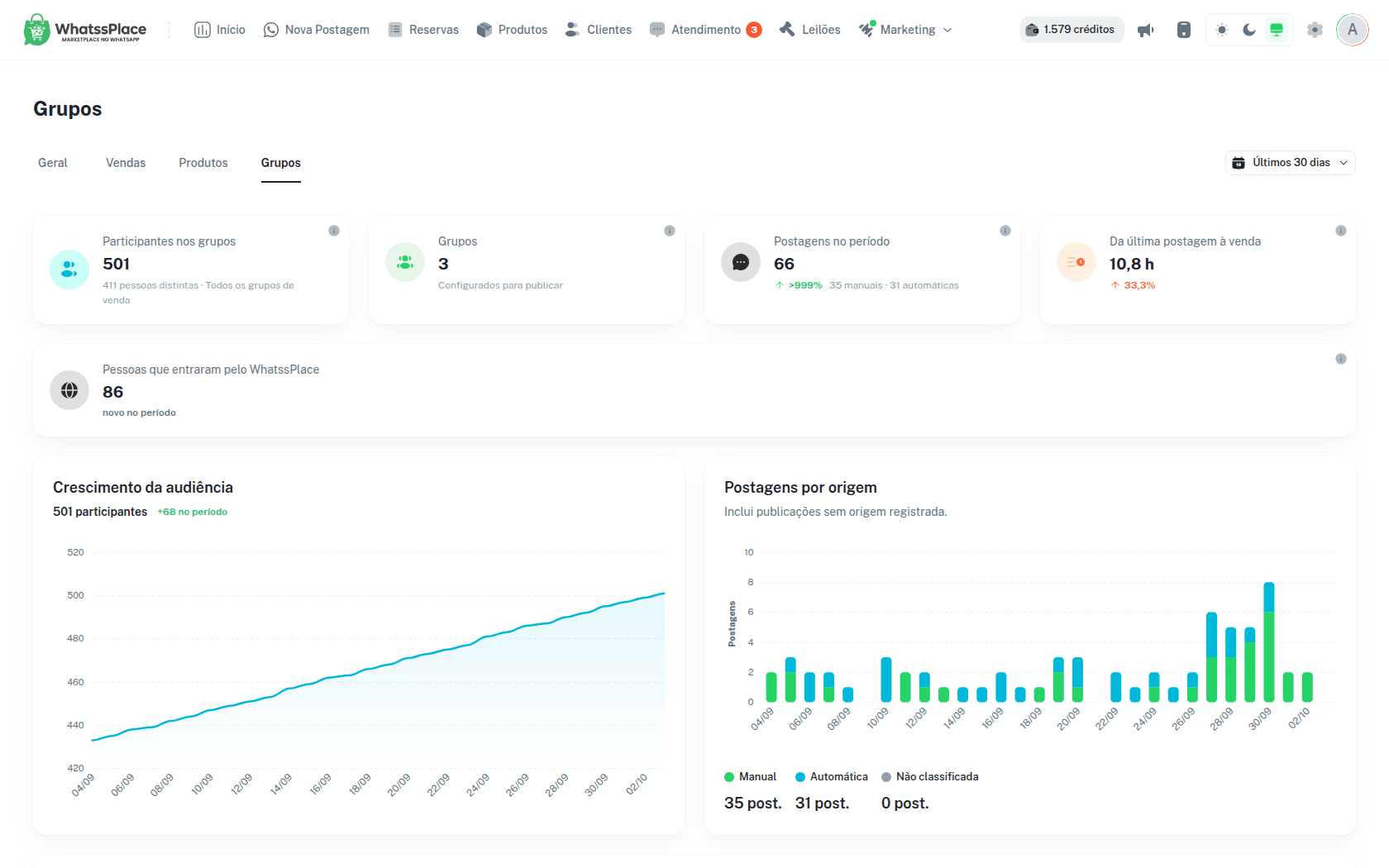Open the Início menu item

220,30
